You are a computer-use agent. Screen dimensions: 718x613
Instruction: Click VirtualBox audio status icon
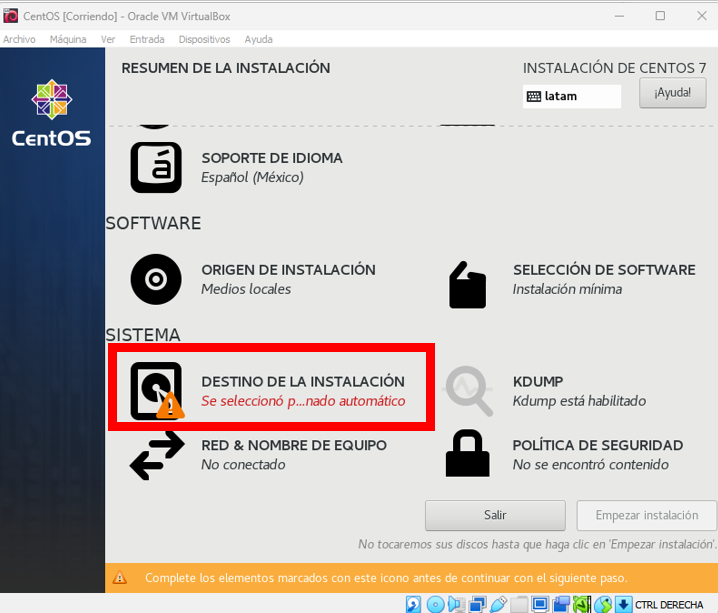[x=457, y=604]
